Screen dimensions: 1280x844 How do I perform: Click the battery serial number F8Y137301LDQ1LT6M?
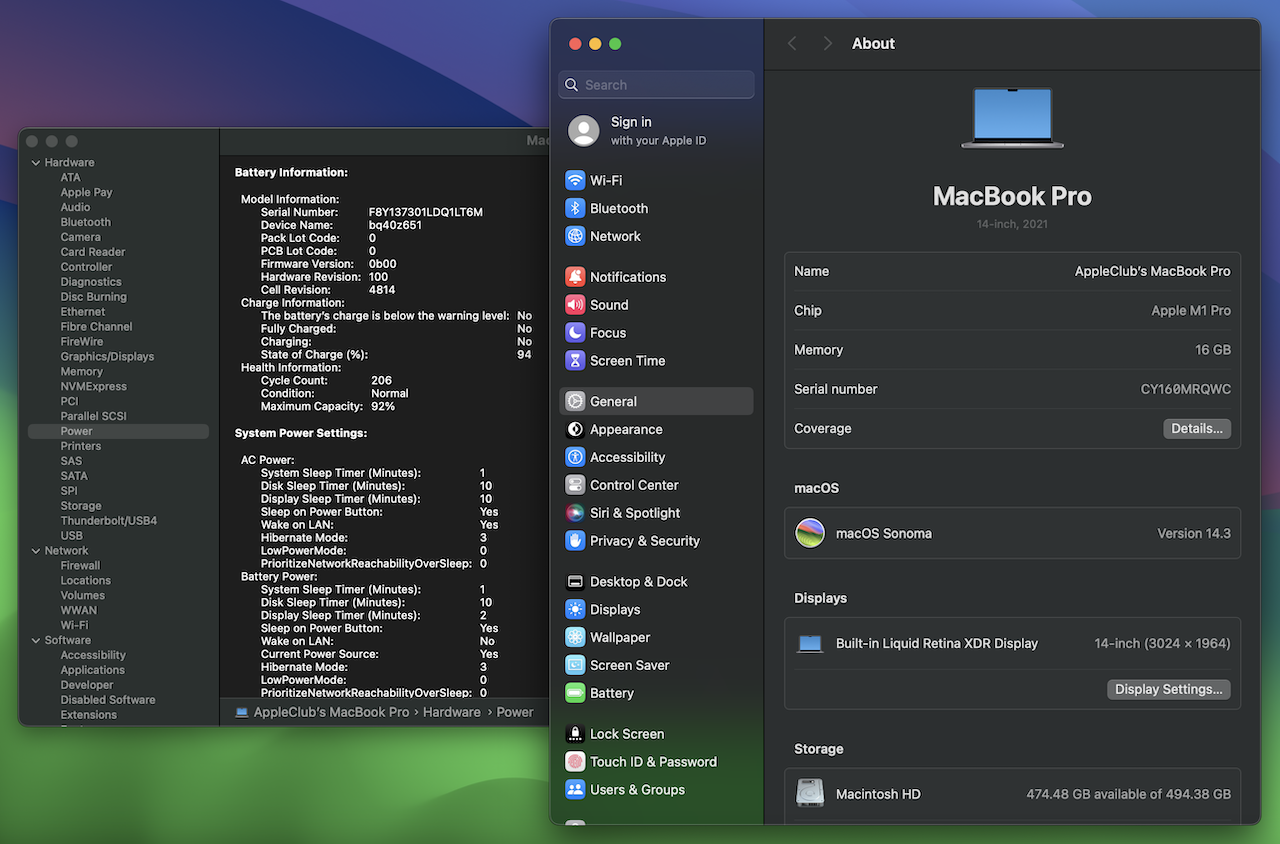425,212
